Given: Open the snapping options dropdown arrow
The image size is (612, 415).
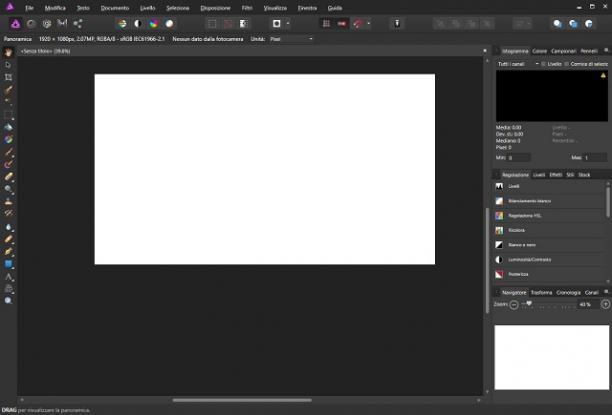Looking at the screenshot, I should [369, 24].
